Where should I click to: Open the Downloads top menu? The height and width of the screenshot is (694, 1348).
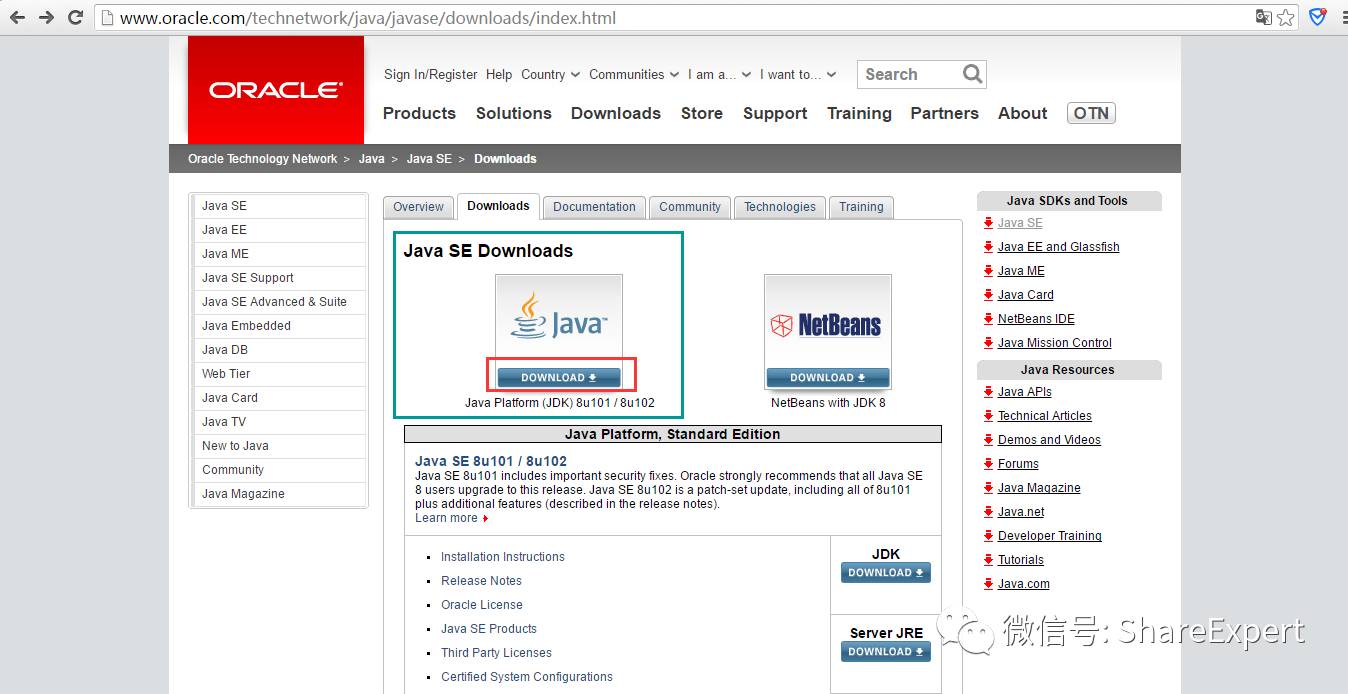point(616,113)
